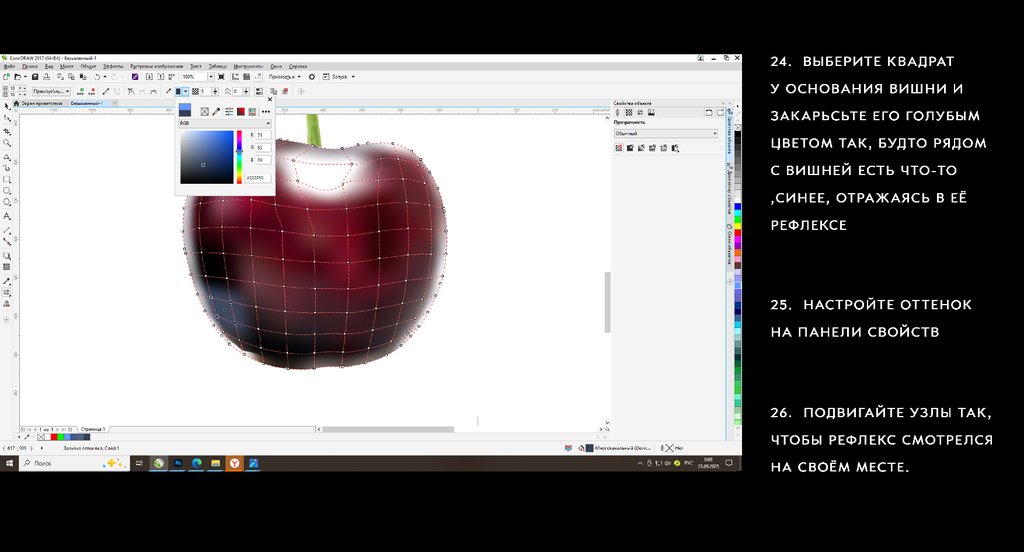
Task: Close the color picker popup
Action: [x=270, y=101]
